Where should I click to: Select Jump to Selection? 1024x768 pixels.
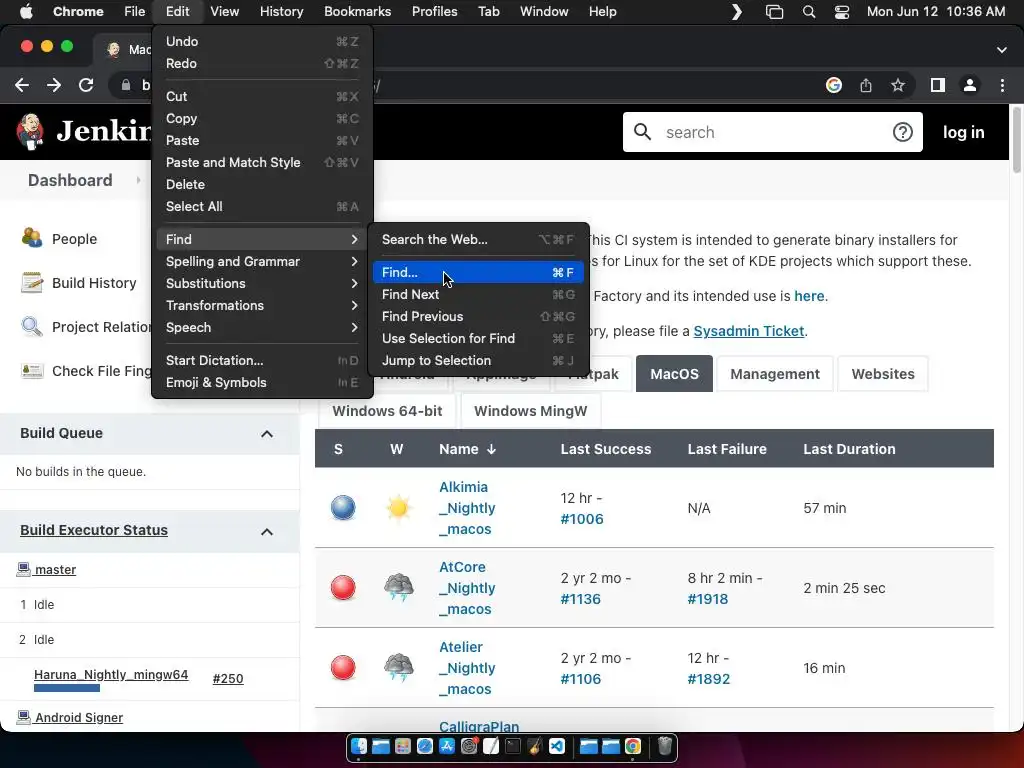click(x=479, y=360)
